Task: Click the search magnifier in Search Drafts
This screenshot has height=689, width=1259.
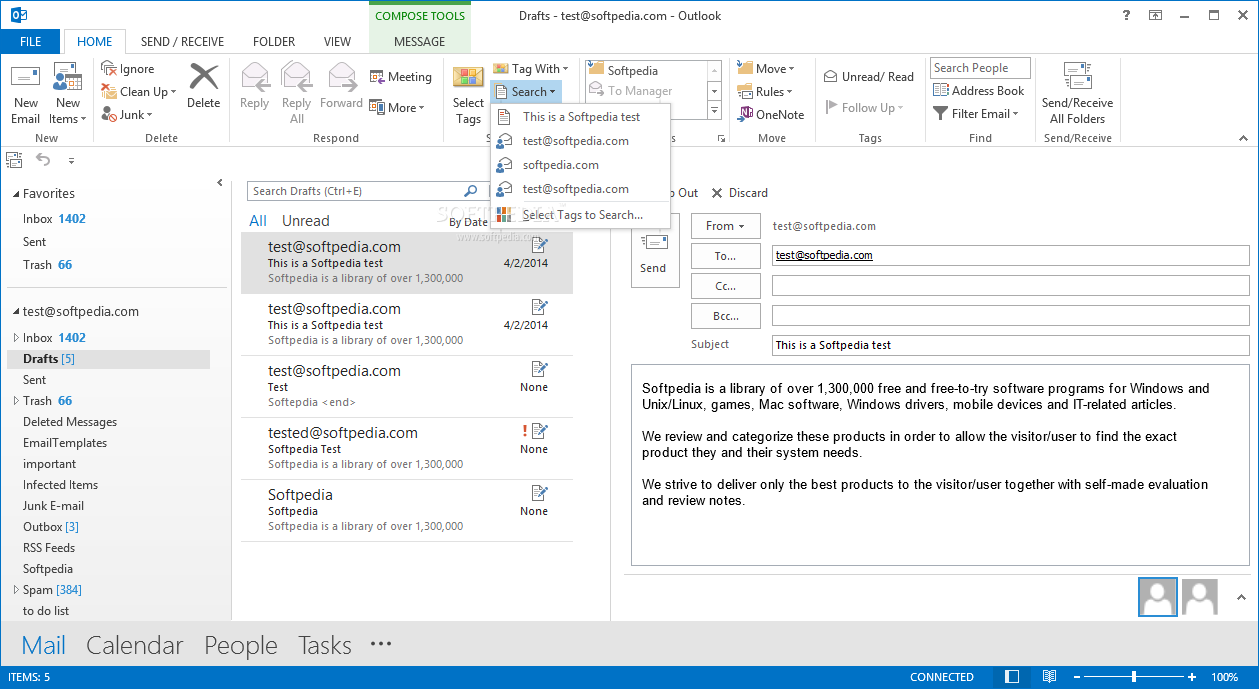Action: (471, 191)
